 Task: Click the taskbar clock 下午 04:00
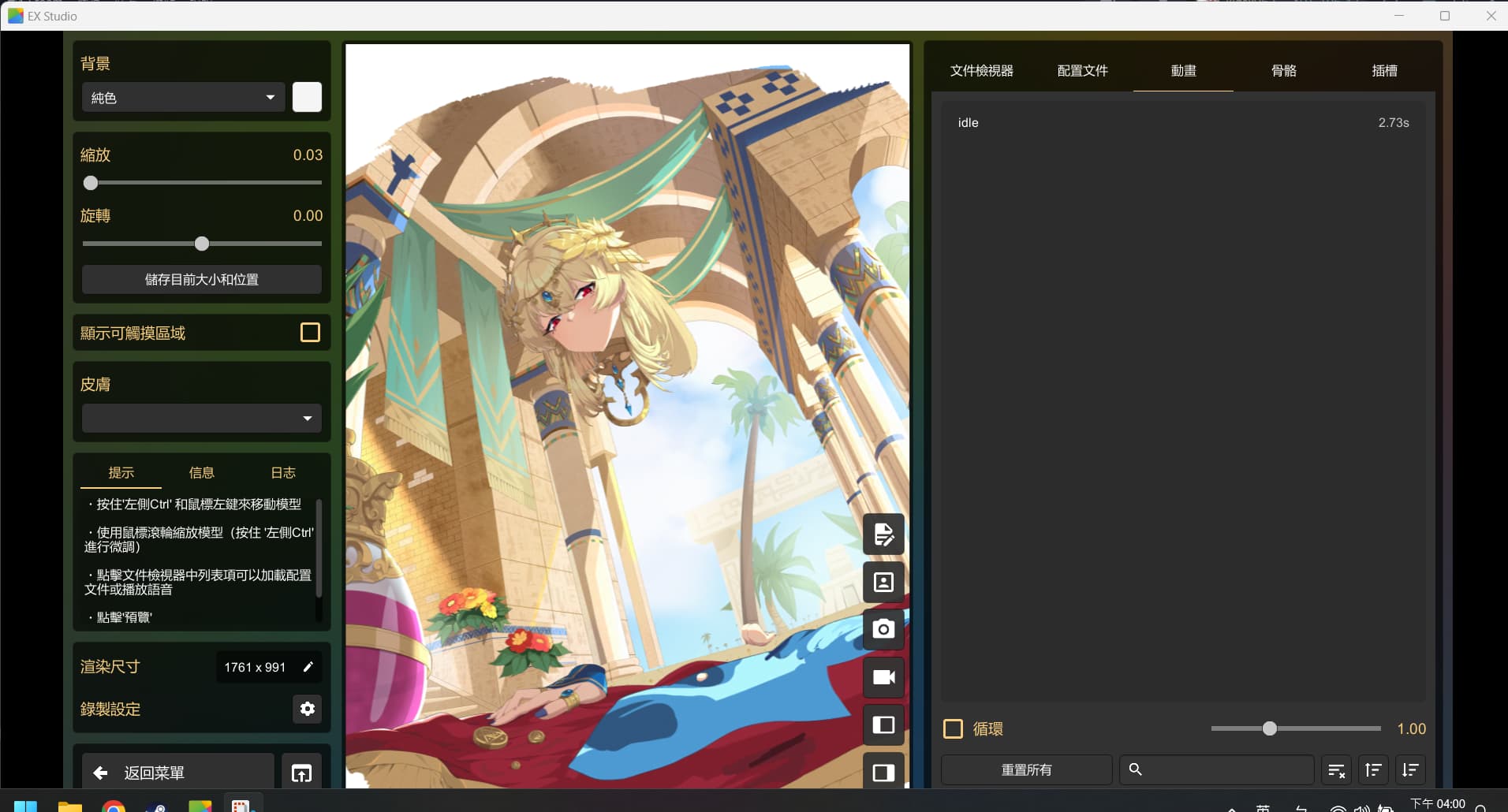tap(1438, 804)
